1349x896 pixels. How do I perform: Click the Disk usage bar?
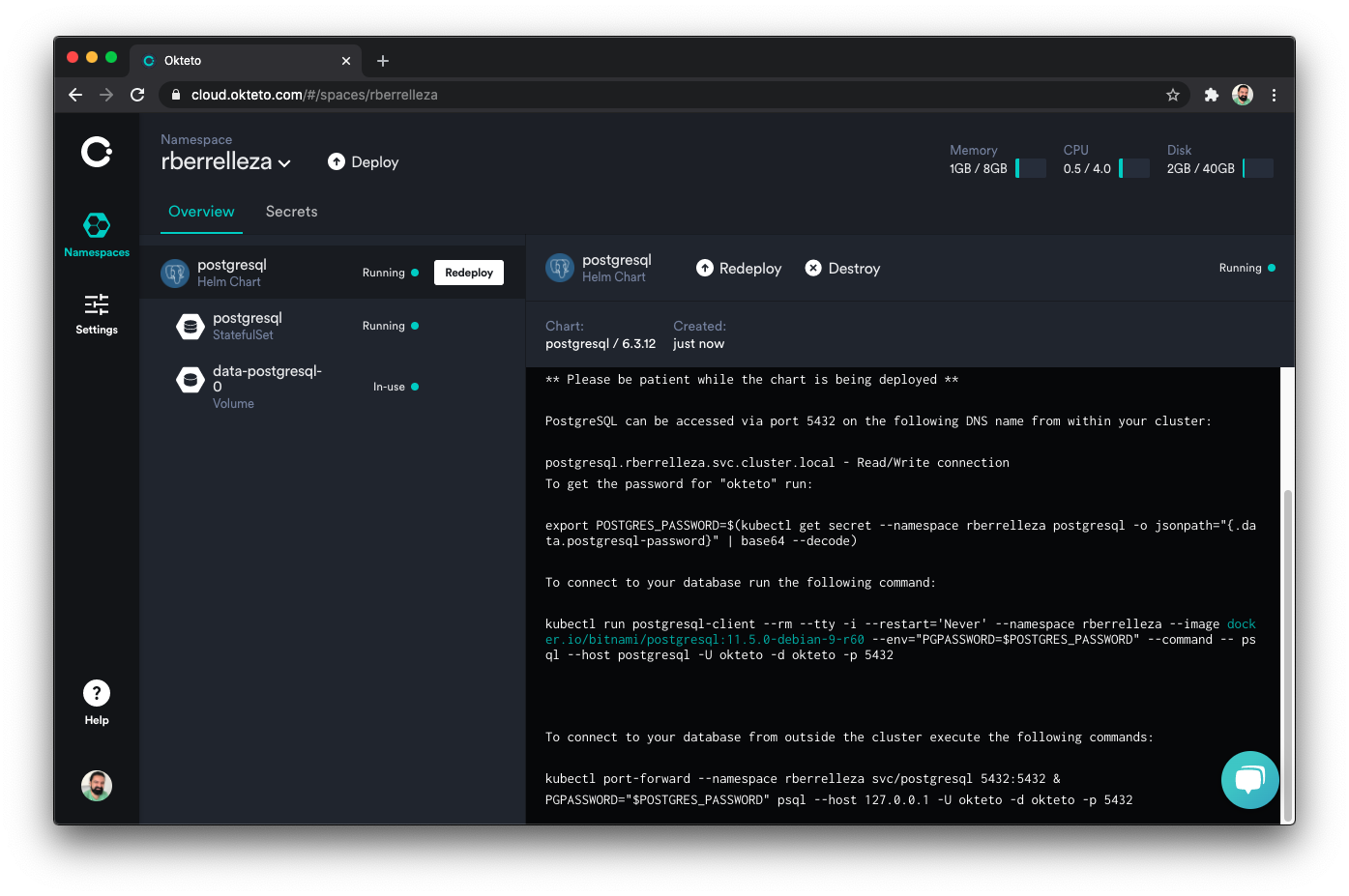click(x=1258, y=168)
